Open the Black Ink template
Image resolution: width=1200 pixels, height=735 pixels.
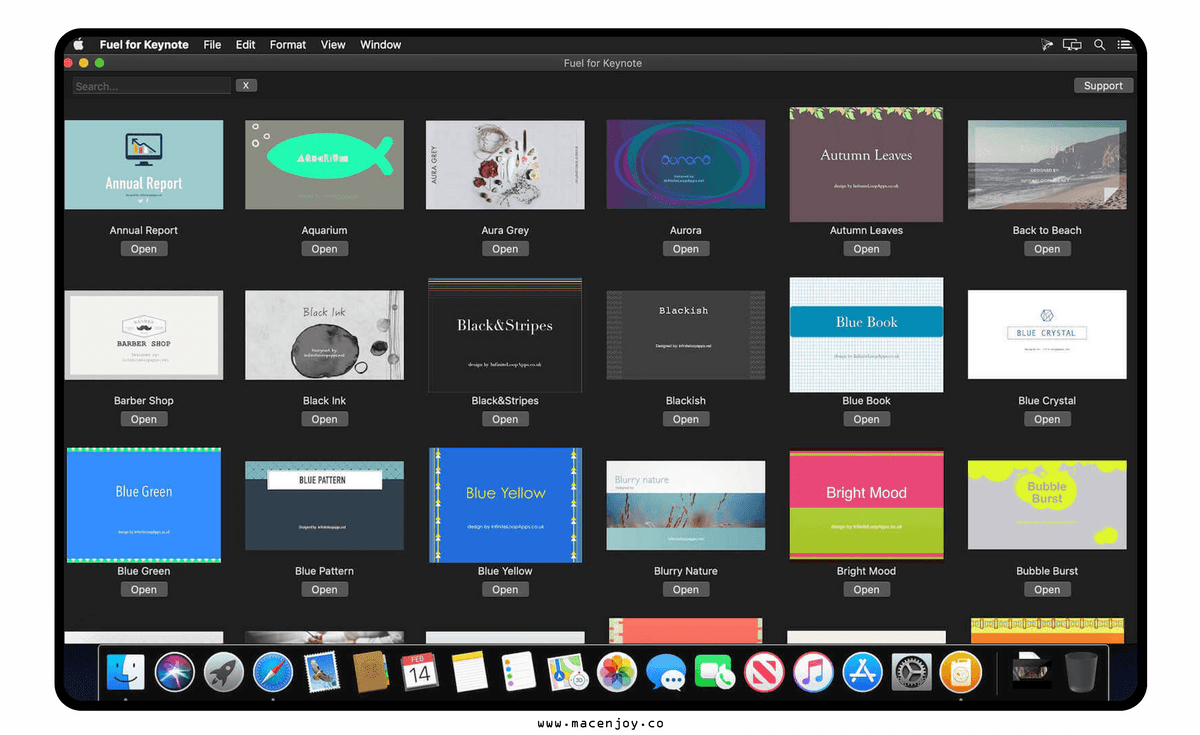pyautogui.click(x=325, y=419)
